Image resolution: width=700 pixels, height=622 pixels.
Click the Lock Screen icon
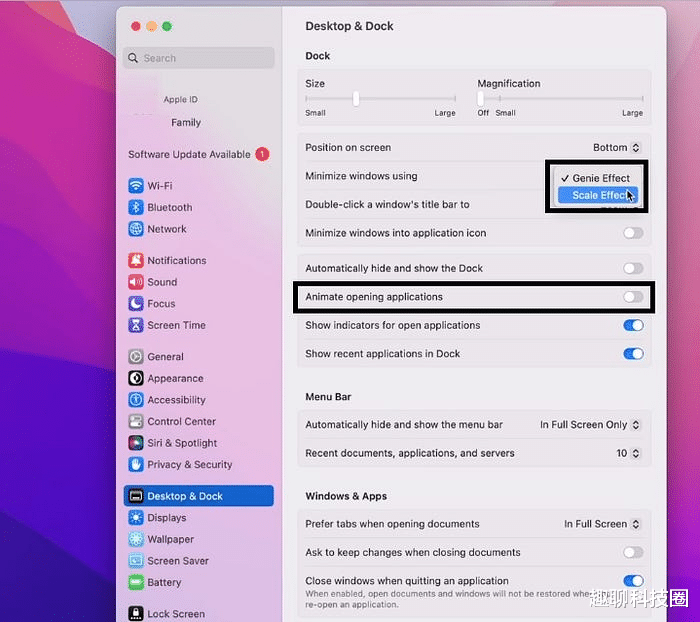[x=136, y=614]
